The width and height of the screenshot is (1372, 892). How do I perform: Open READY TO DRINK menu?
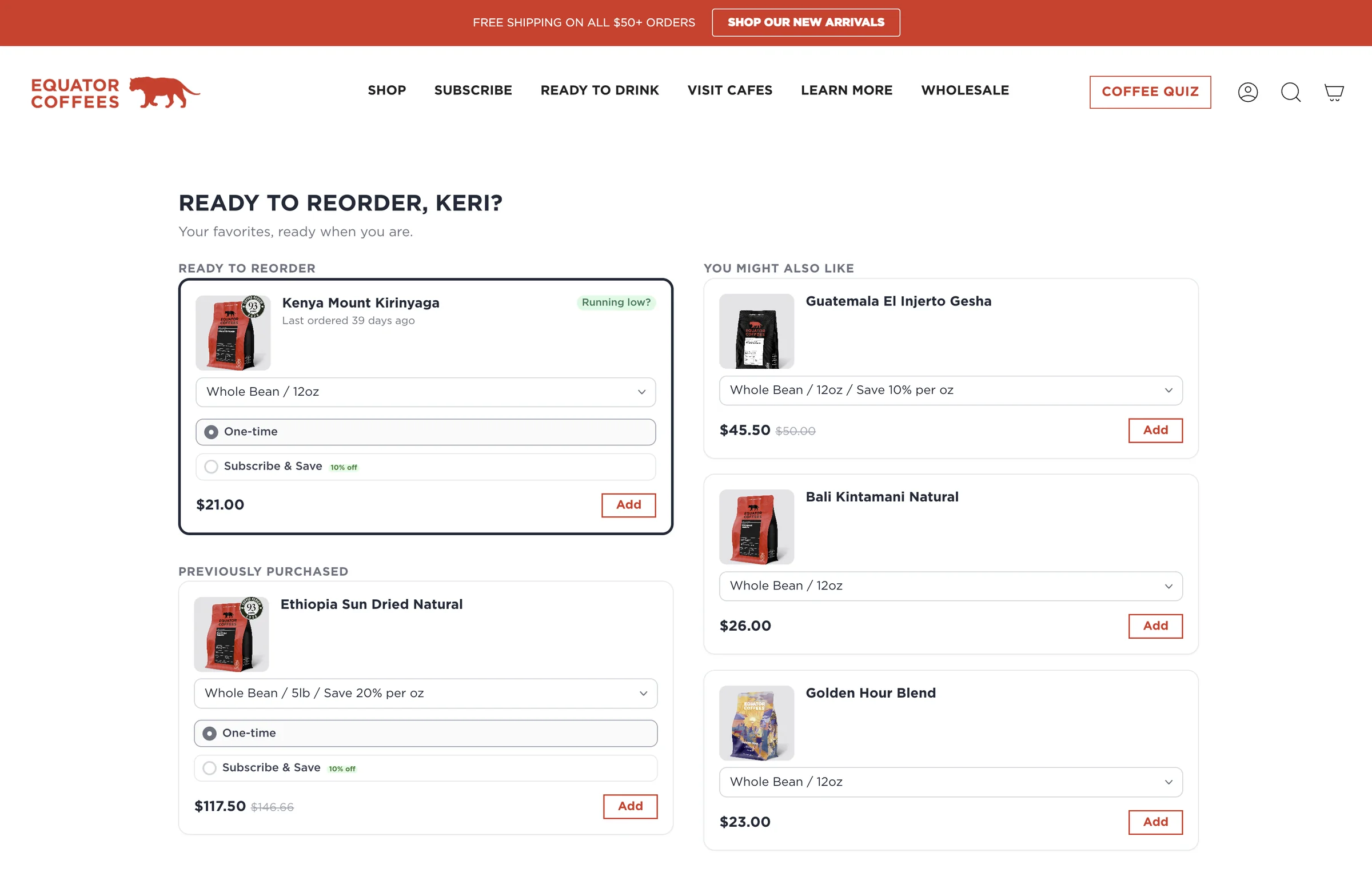point(600,90)
